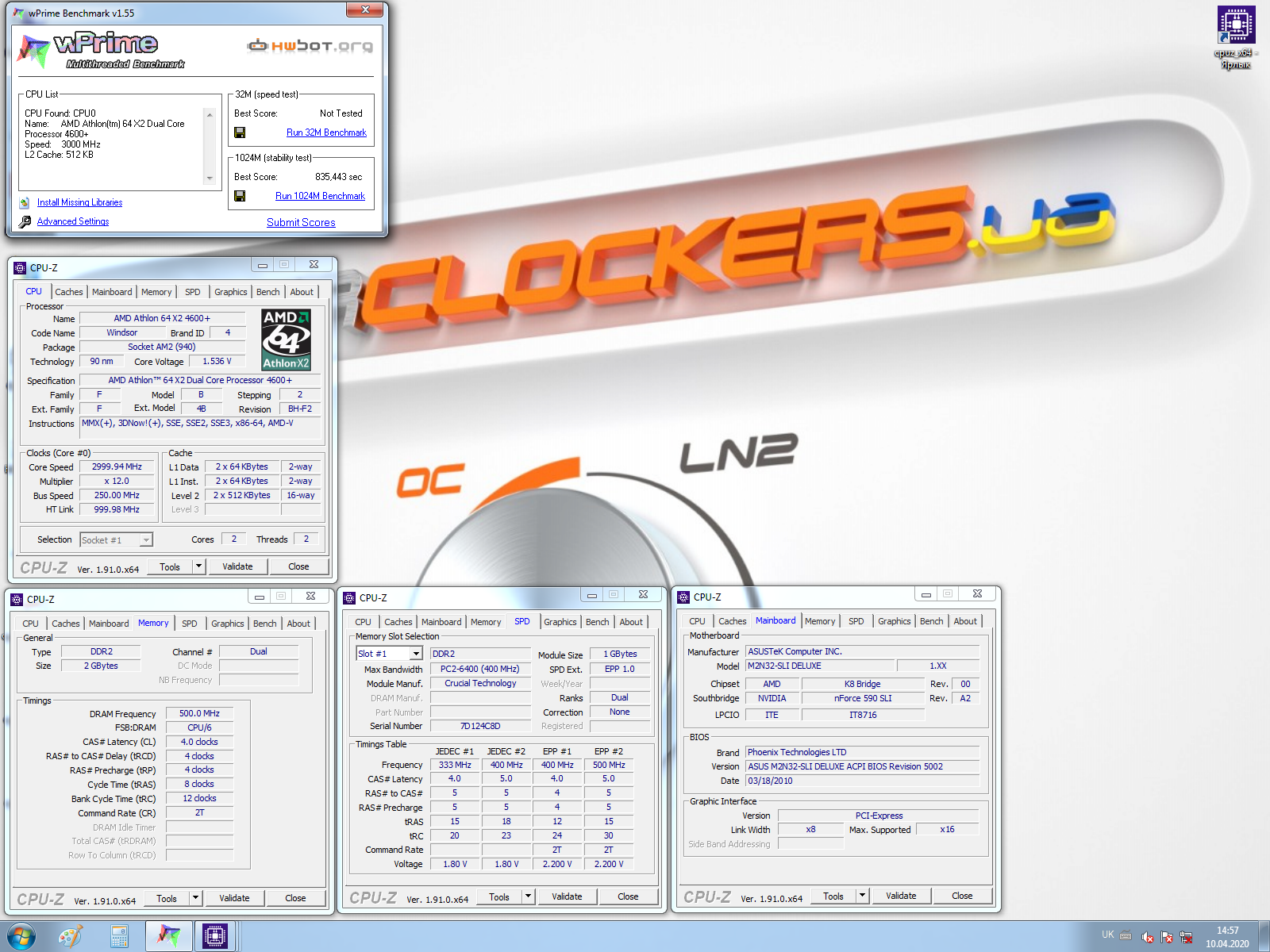This screenshot has height=952, width=1270.
Task: Click the Show desktop strip beside the clock
Action: coord(1264,937)
